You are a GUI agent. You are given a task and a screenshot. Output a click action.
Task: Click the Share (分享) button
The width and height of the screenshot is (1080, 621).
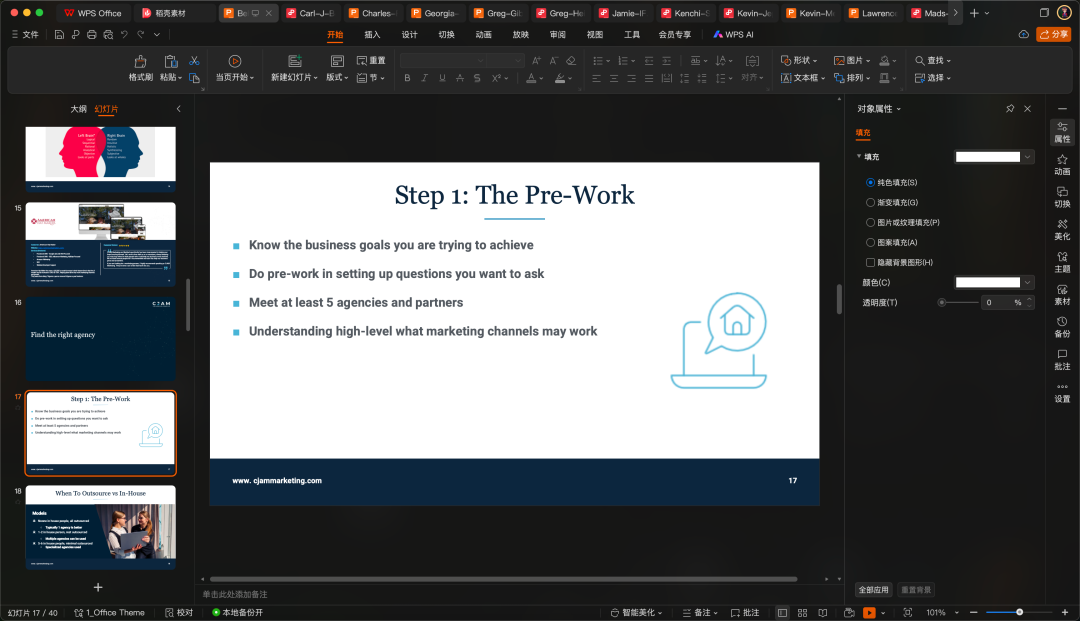pyautogui.click(x=1053, y=34)
